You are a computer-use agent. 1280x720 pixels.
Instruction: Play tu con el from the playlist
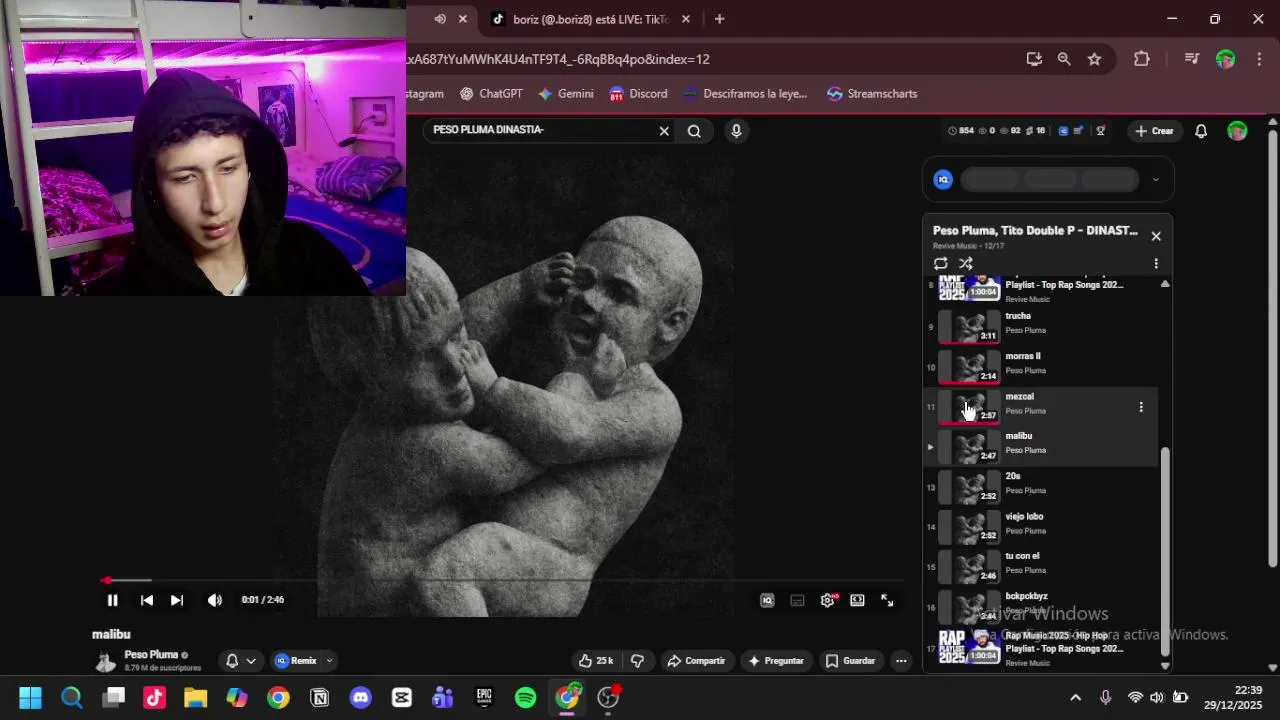(1040, 565)
